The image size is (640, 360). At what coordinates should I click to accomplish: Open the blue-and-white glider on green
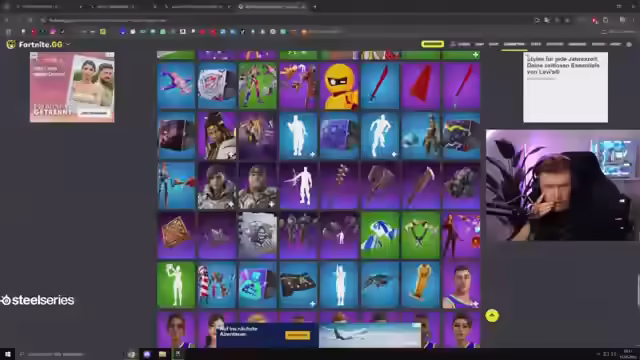(x=380, y=236)
